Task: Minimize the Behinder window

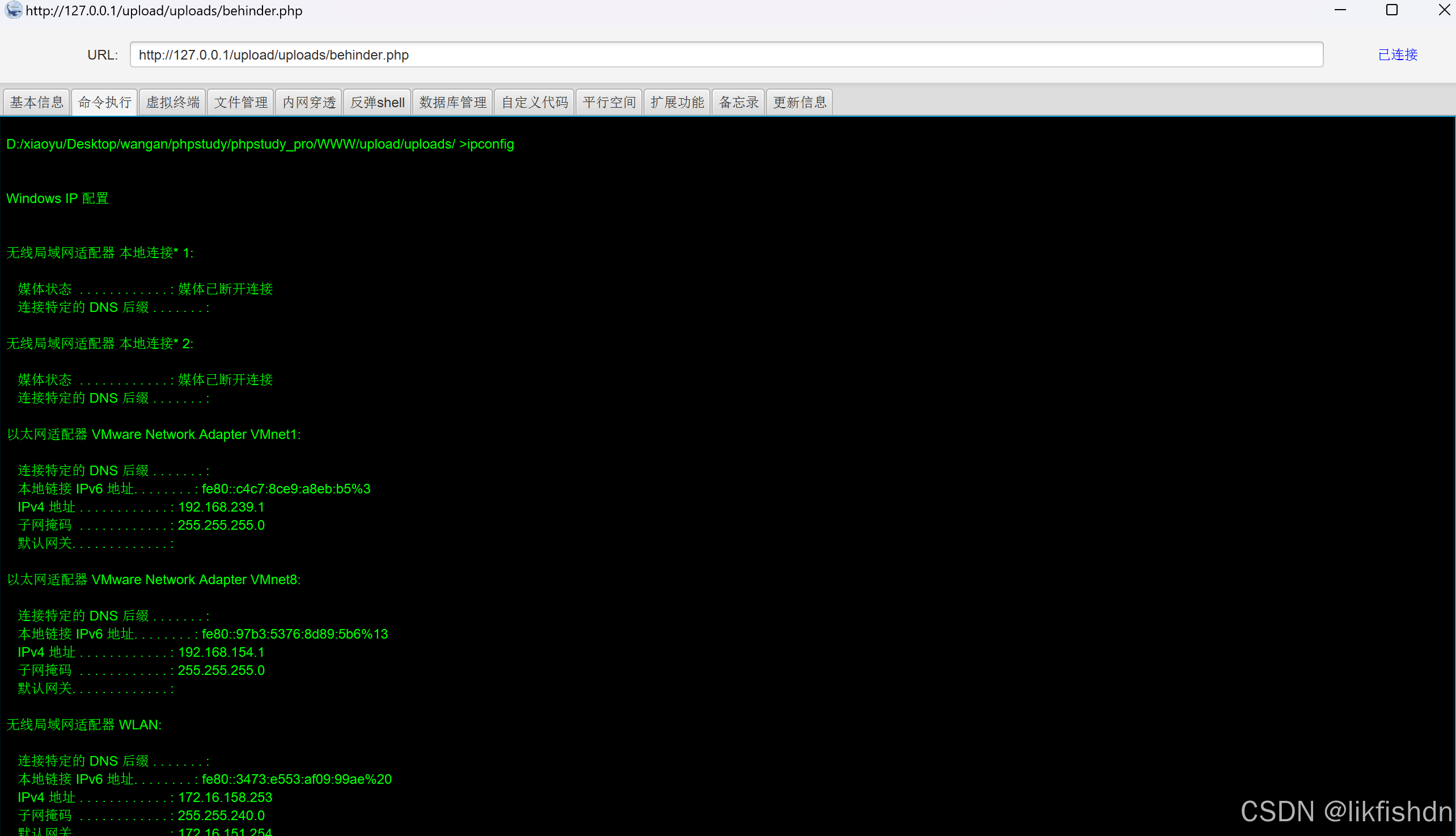Action: tap(1340, 10)
